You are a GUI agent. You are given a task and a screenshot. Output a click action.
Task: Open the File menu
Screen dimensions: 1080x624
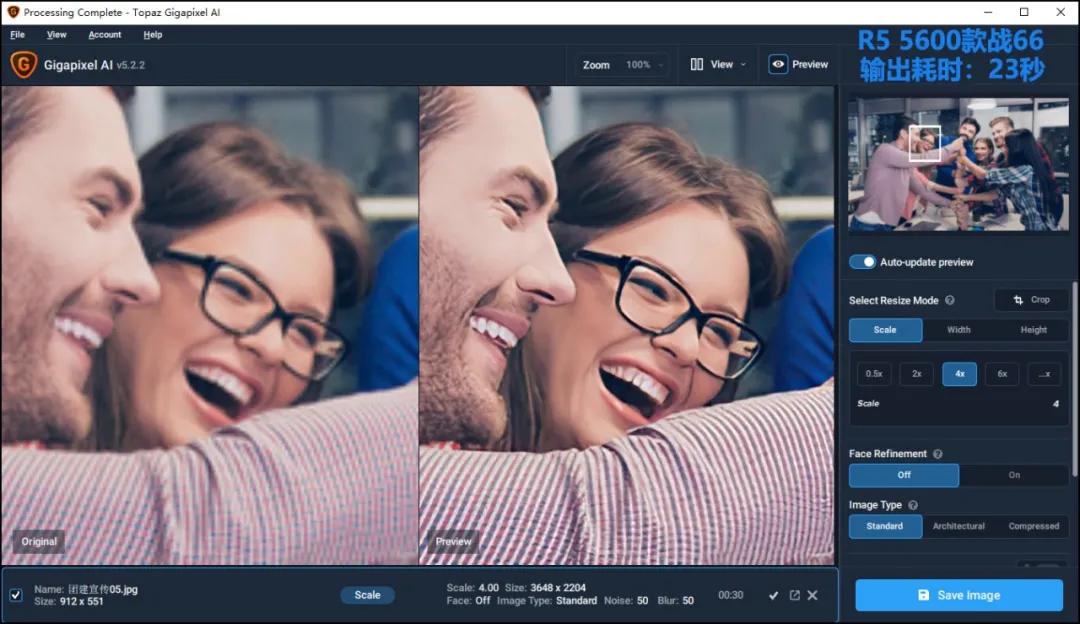coord(17,35)
